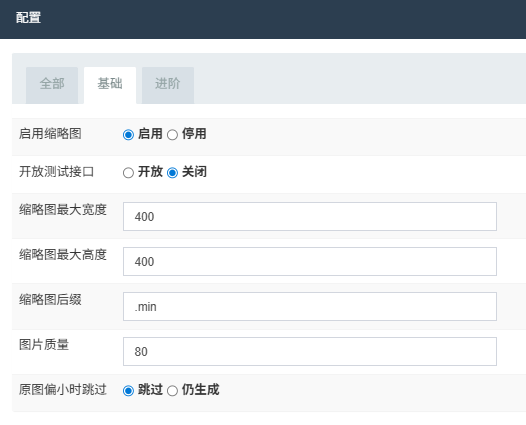
Task: Open the 进阶 tab
Action: tap(168, 85)
